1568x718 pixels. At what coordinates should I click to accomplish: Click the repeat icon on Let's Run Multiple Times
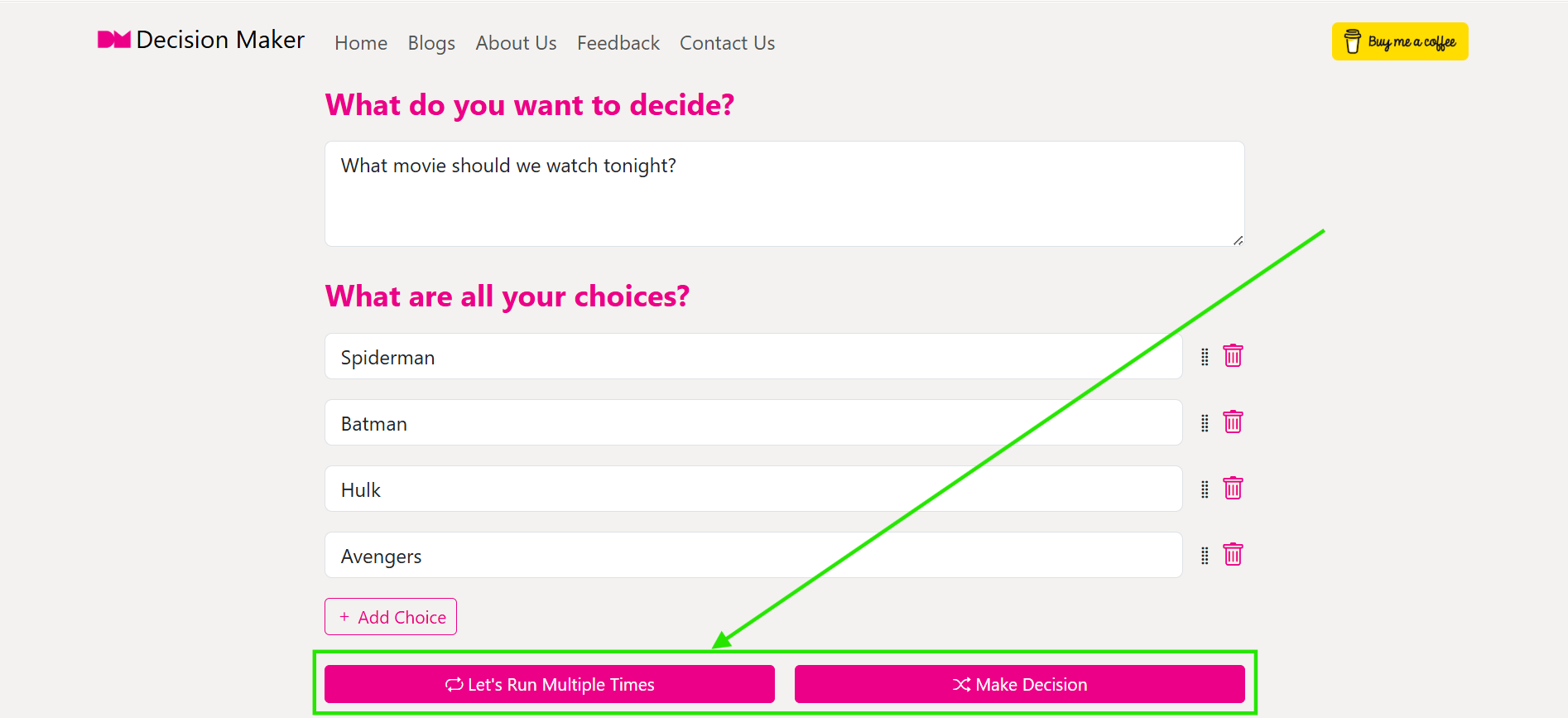click(453, 684)
